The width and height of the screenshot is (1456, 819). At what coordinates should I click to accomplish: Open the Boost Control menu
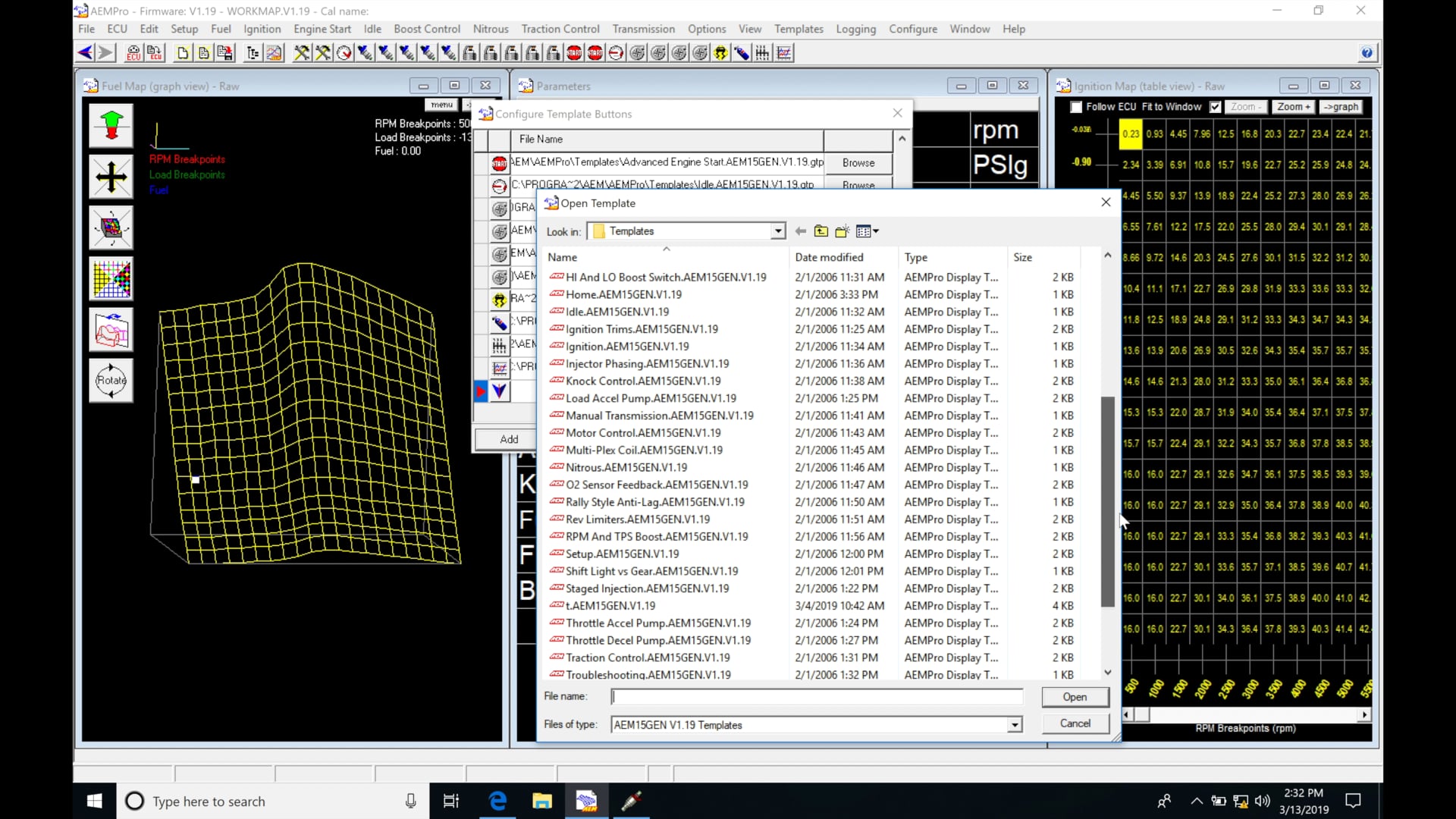[x=426, y=29]
